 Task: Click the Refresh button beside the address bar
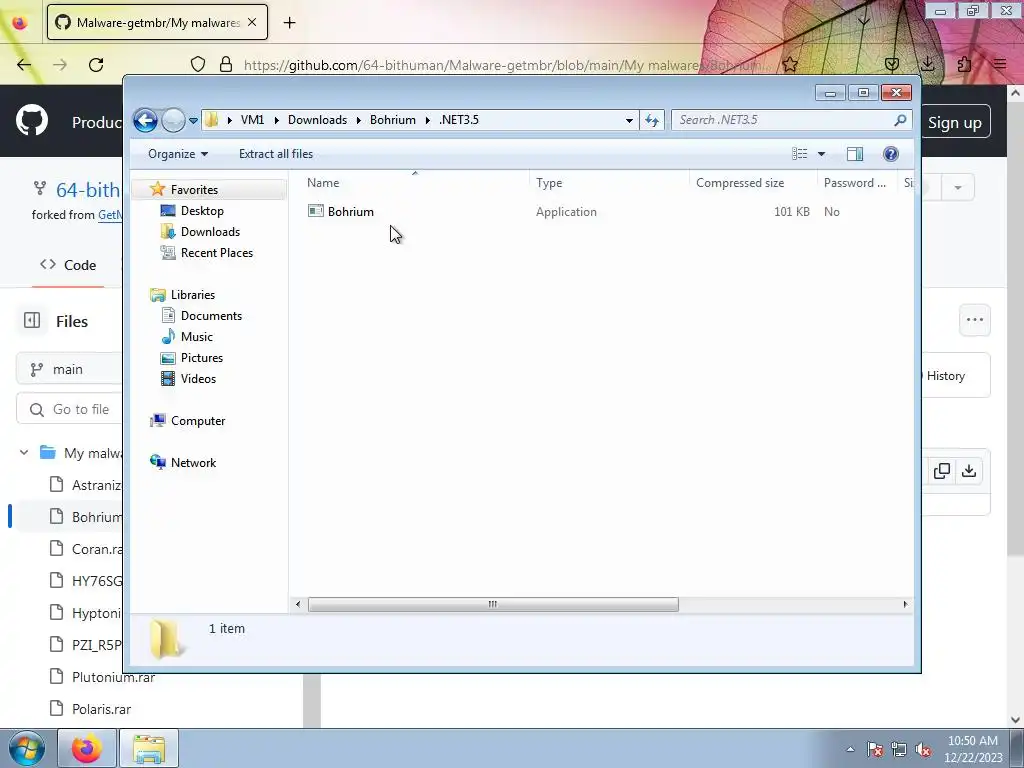pyautogui.click(x=652, y=120)
